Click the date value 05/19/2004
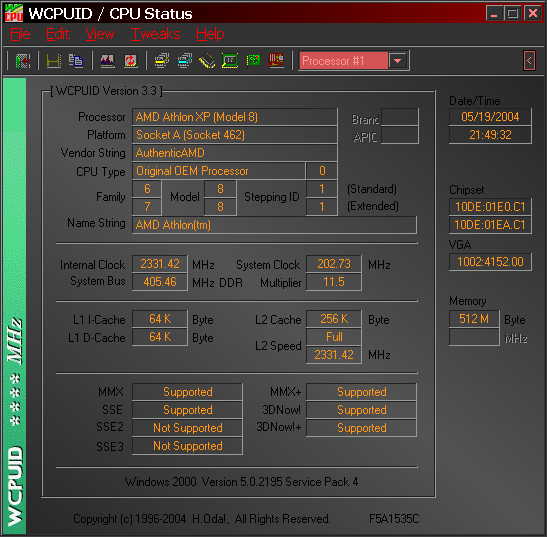The height and width of the screenshot is (537, 547). pyautogui.click(x=490, y=117)
